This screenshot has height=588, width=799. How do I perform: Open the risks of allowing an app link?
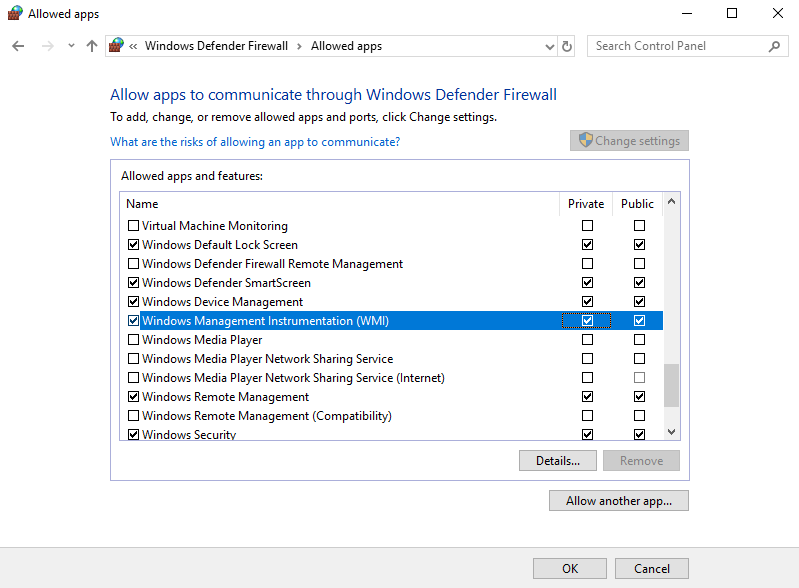pyautogui.click(x=255, y=142)
